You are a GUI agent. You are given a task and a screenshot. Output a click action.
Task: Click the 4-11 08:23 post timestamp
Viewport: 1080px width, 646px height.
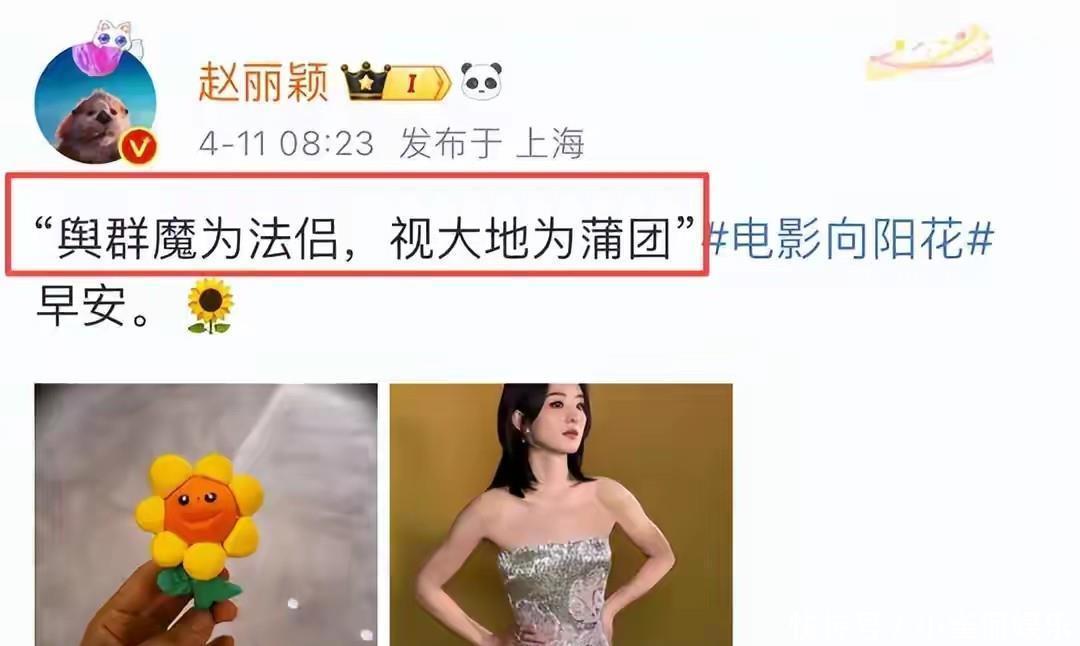point(287,144)
